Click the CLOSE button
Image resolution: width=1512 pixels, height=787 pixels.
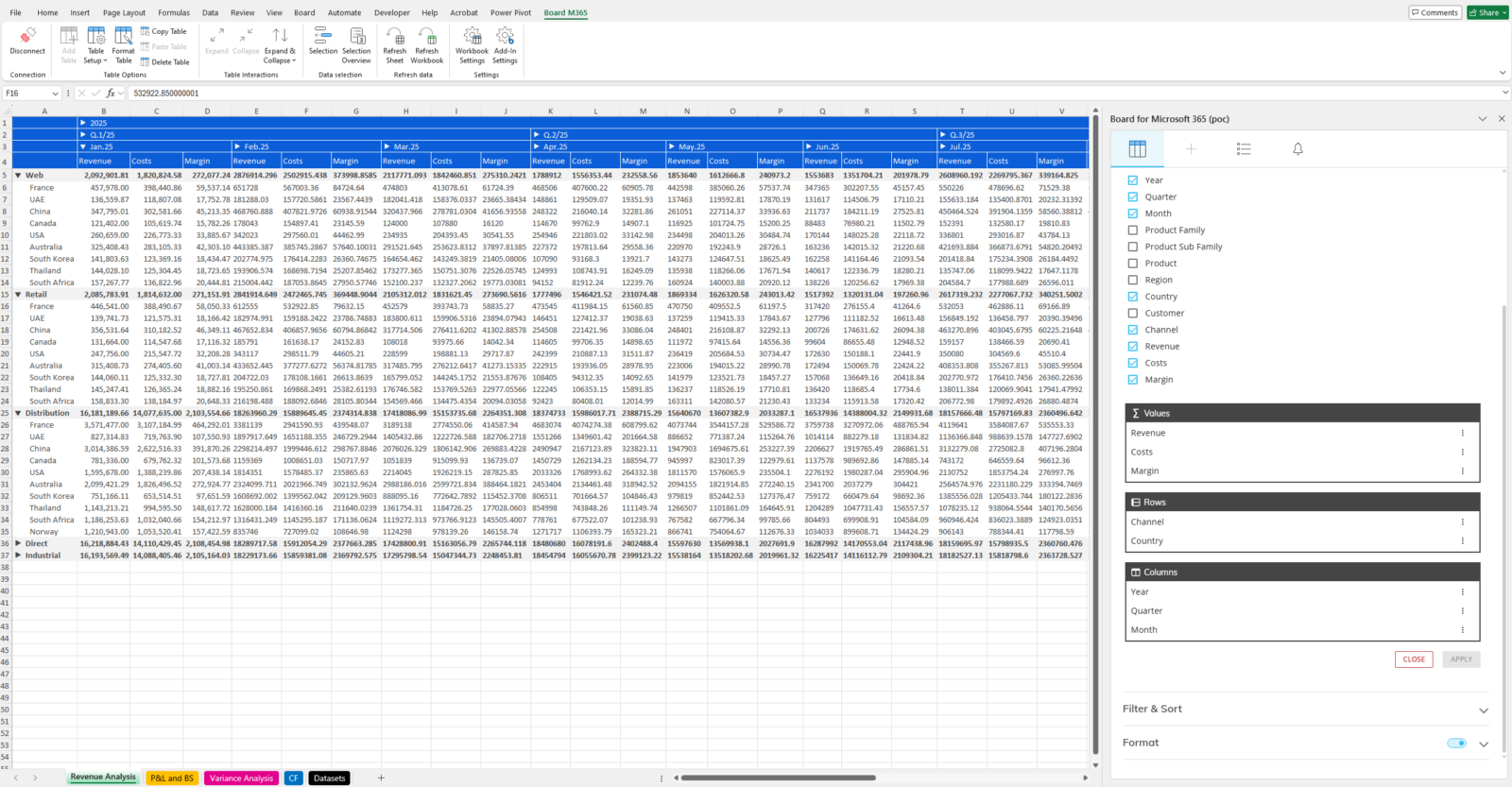[x=1414, y=659]
